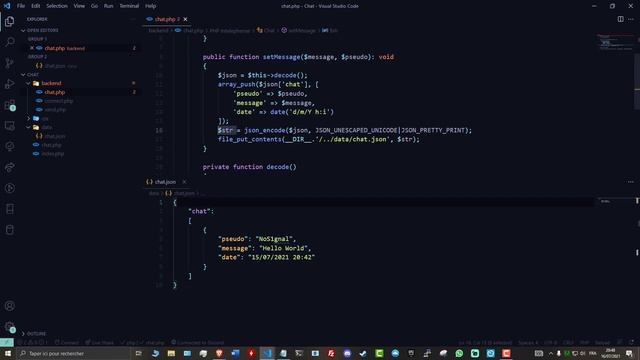Screen dimensions: 640x360
Task: Close the chat.php editor tab
Action: point(185,19)
